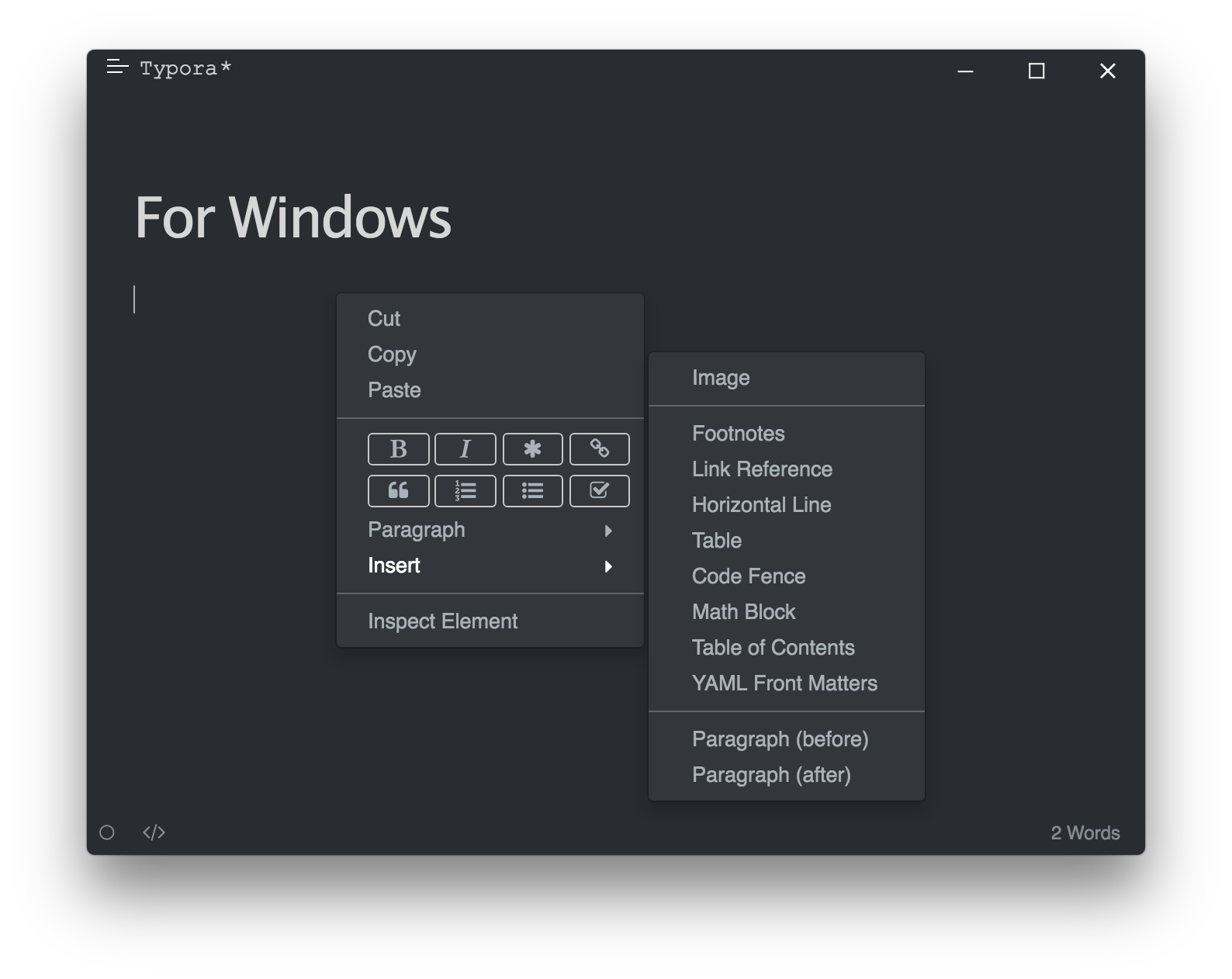
Task: Insert Paragraph (after) the current line
Action: 787,775
